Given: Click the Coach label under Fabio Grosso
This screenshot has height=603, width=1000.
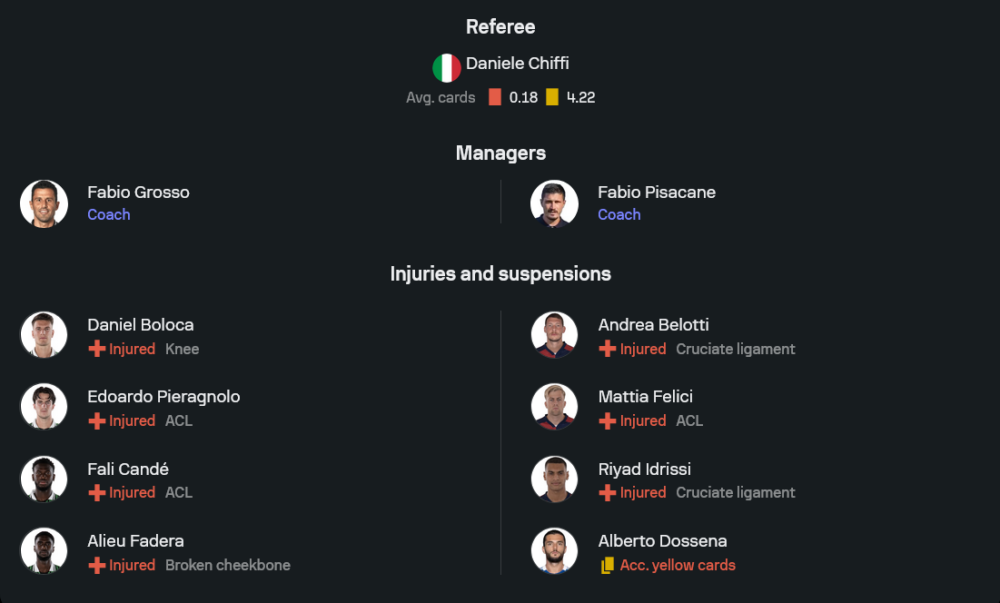Looking at the screenshot, I should [x=109, y=215].
